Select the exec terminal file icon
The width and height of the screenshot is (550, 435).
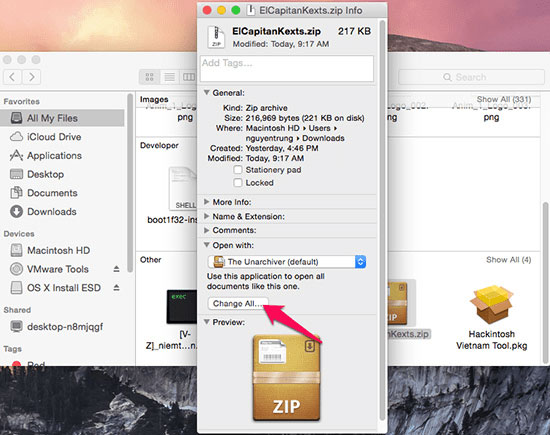coord(182,306)
